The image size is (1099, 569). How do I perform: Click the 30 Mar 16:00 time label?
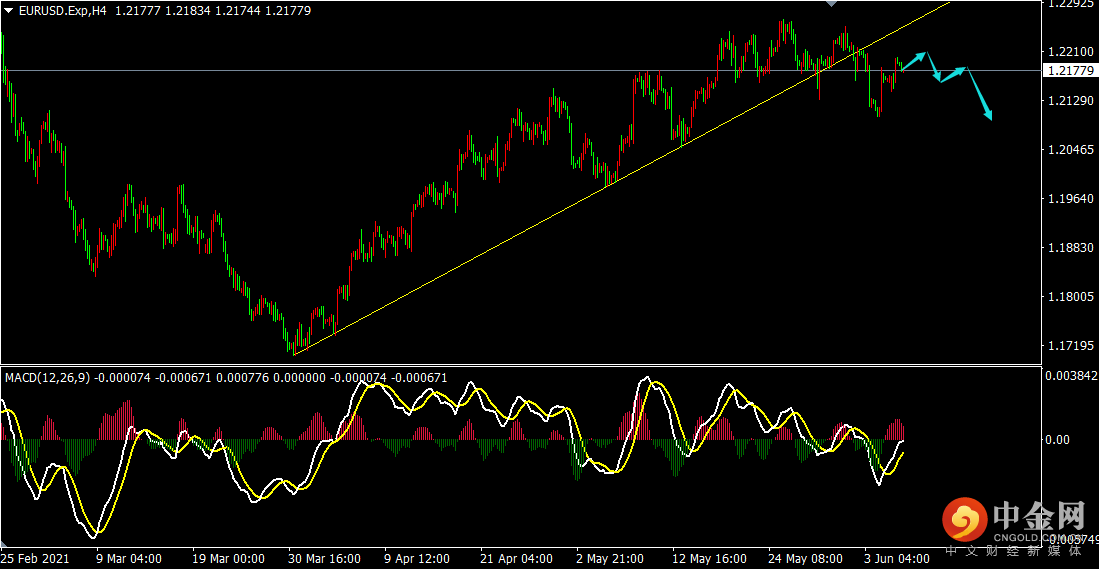[325, 559]
